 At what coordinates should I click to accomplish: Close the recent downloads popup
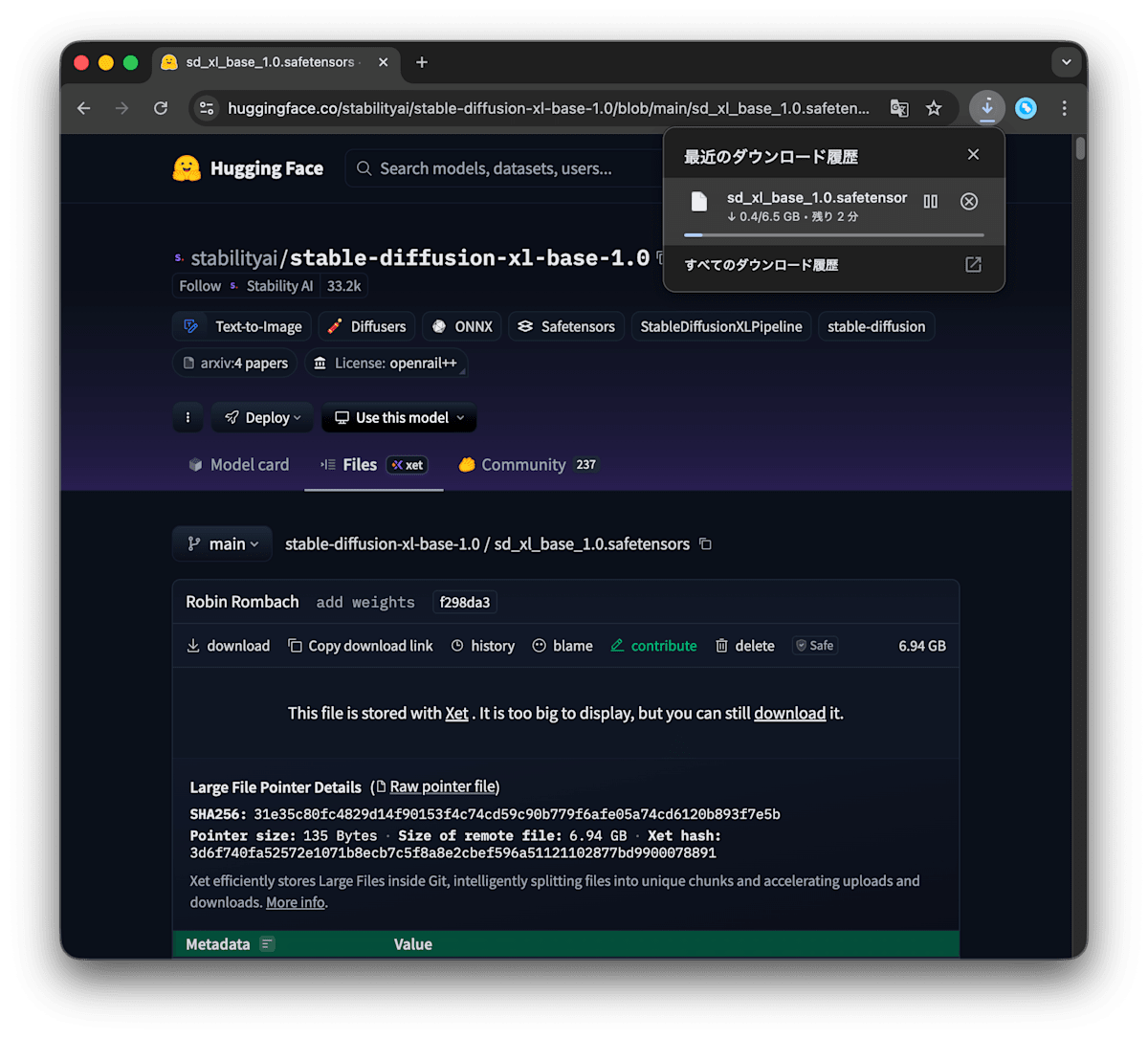(x=973, y=154)
